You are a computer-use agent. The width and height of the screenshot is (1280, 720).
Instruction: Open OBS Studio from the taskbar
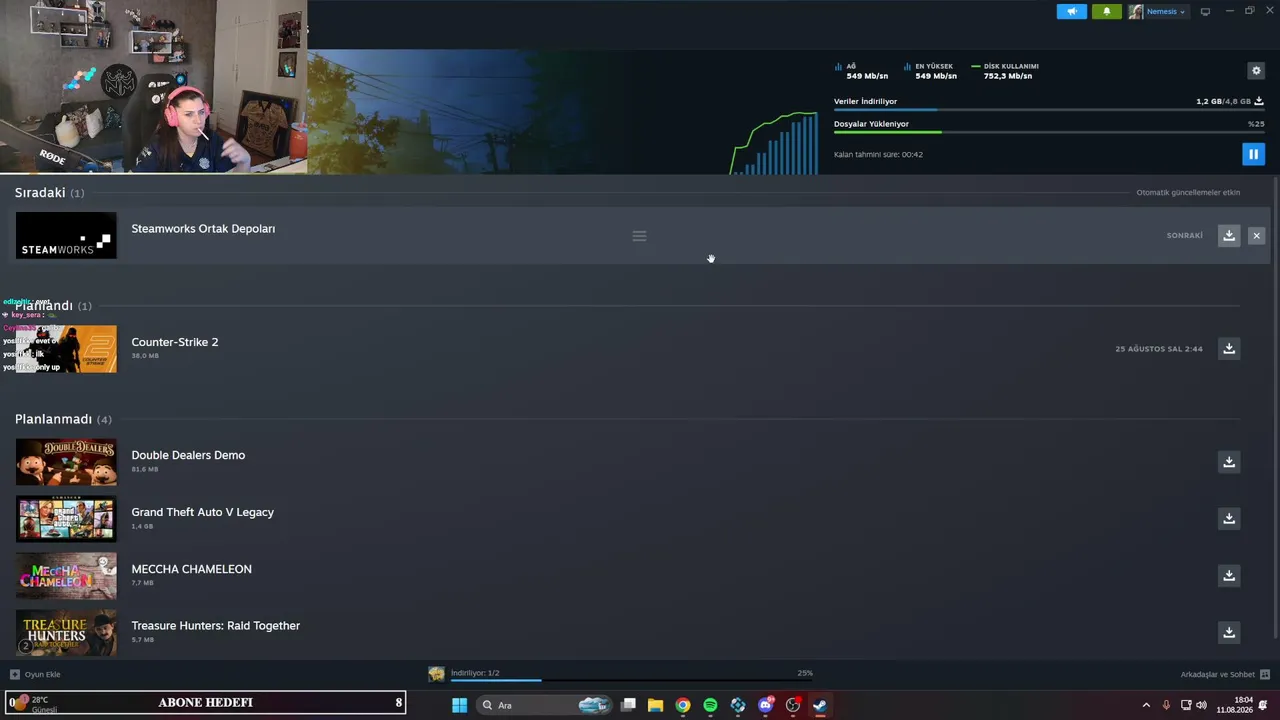click(793, 705)
